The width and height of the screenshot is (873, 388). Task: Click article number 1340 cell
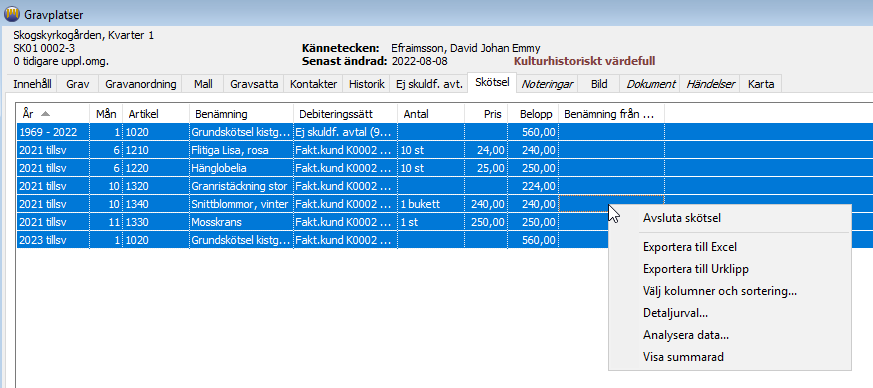click(x=156, y=204)
